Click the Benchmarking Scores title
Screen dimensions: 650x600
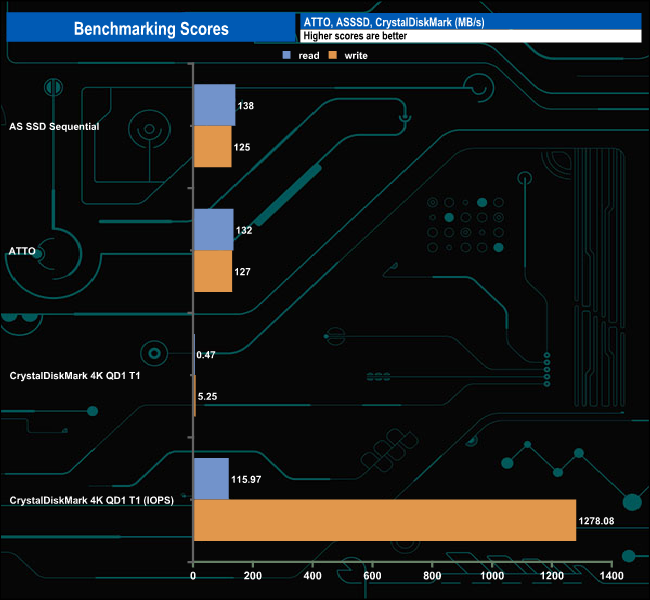click(151, 29)
